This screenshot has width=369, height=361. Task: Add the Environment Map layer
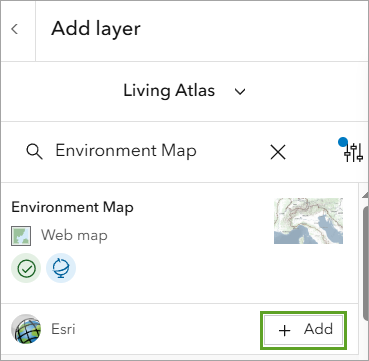[x=303, y=330]
